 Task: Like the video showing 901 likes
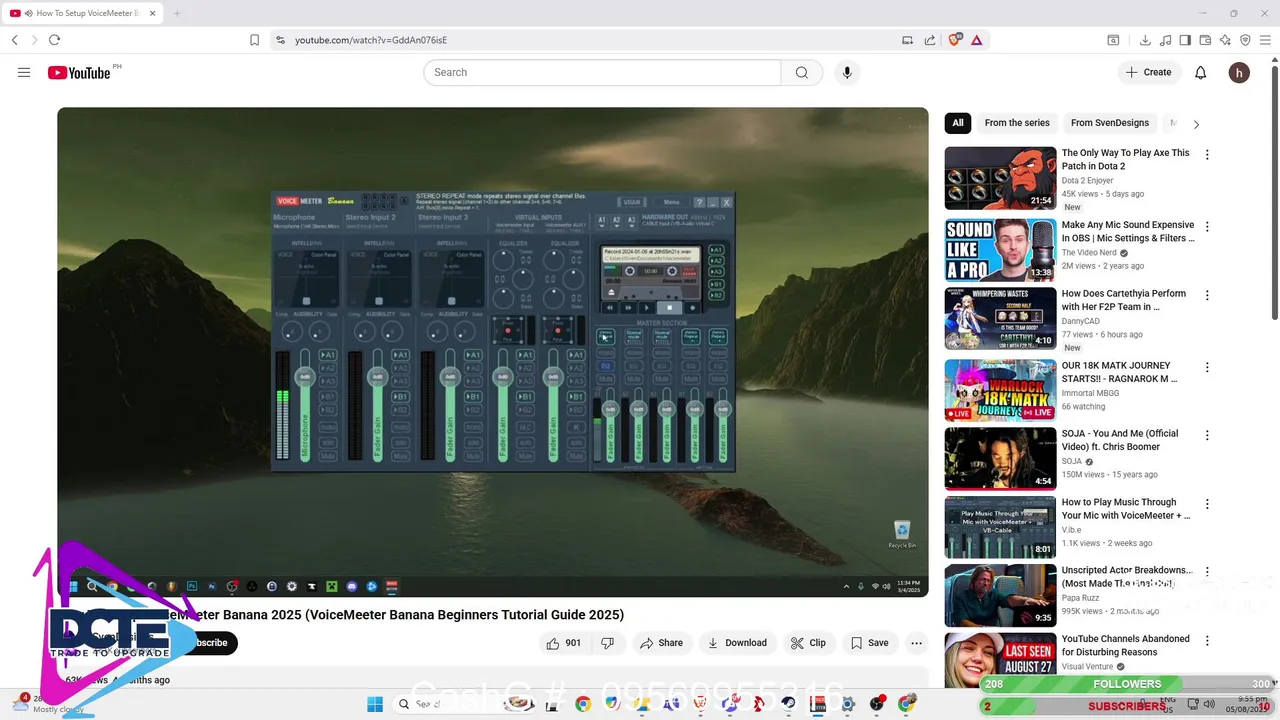pyautogui.click(x=563, y=643)
